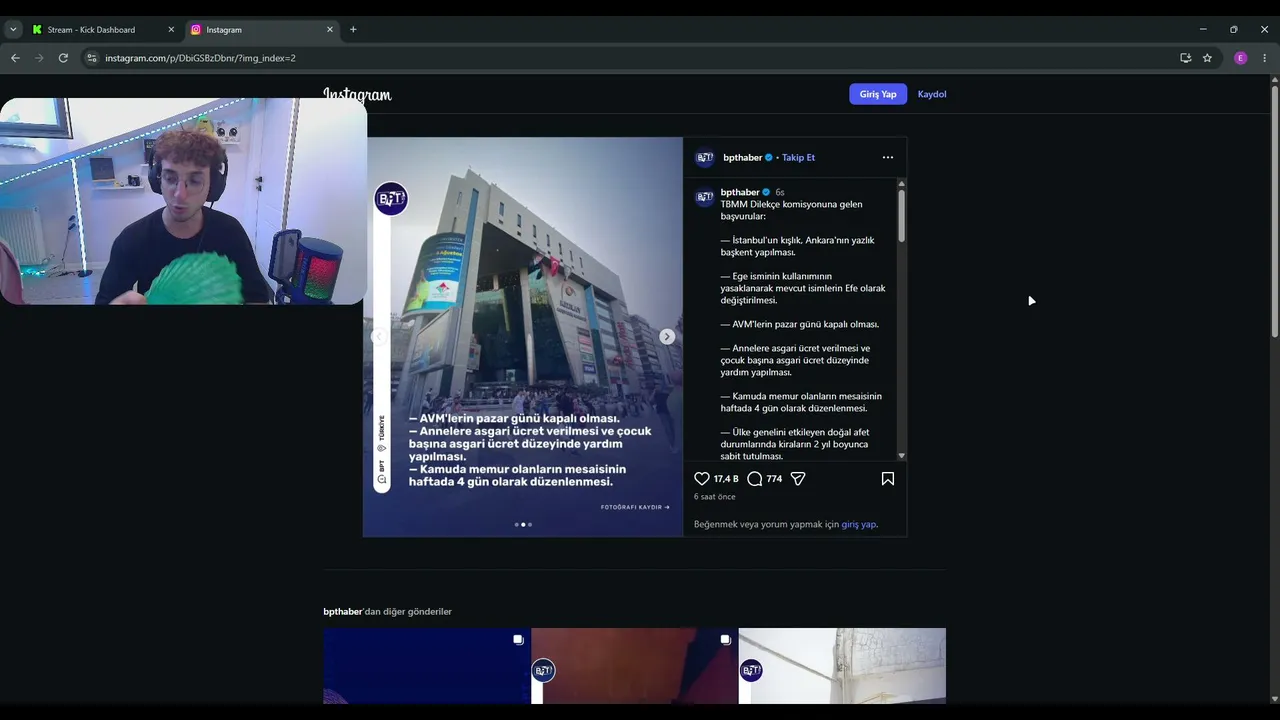Image resolution: width=1280 pixels, height=720 pixels.
Task: Click the 6 saat önce timestamp
Action: pos(715,497)
